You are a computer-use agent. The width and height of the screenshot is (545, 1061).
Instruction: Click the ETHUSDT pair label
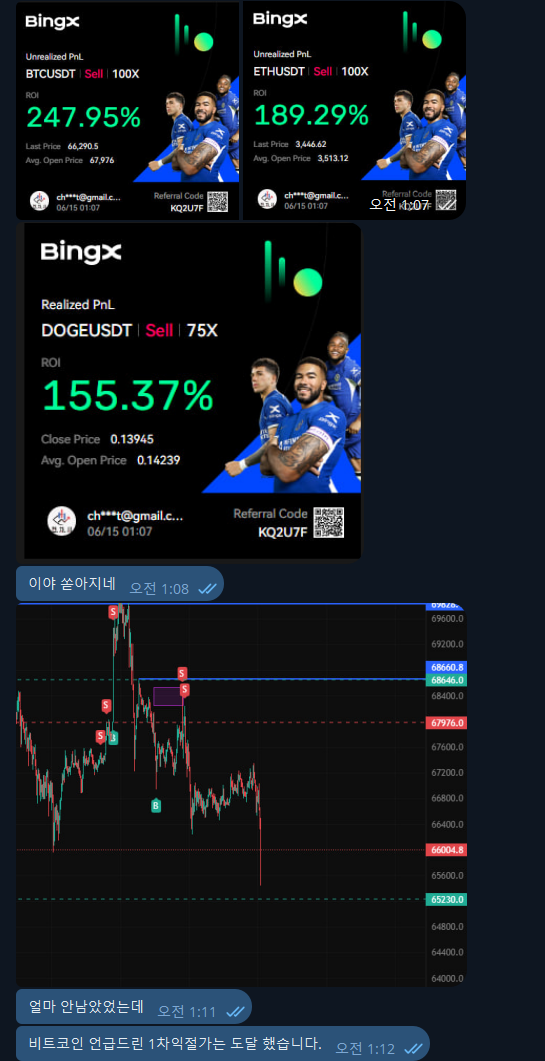[279, 71]
